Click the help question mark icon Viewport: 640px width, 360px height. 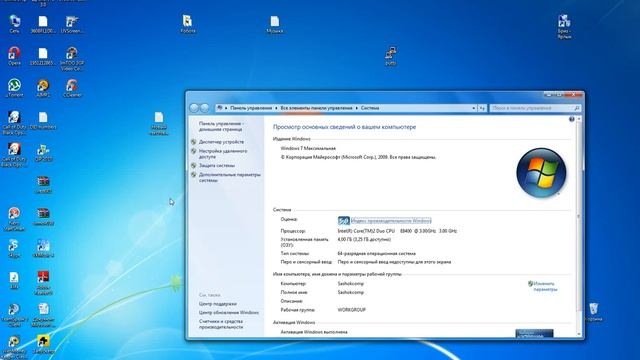(571, 119)
